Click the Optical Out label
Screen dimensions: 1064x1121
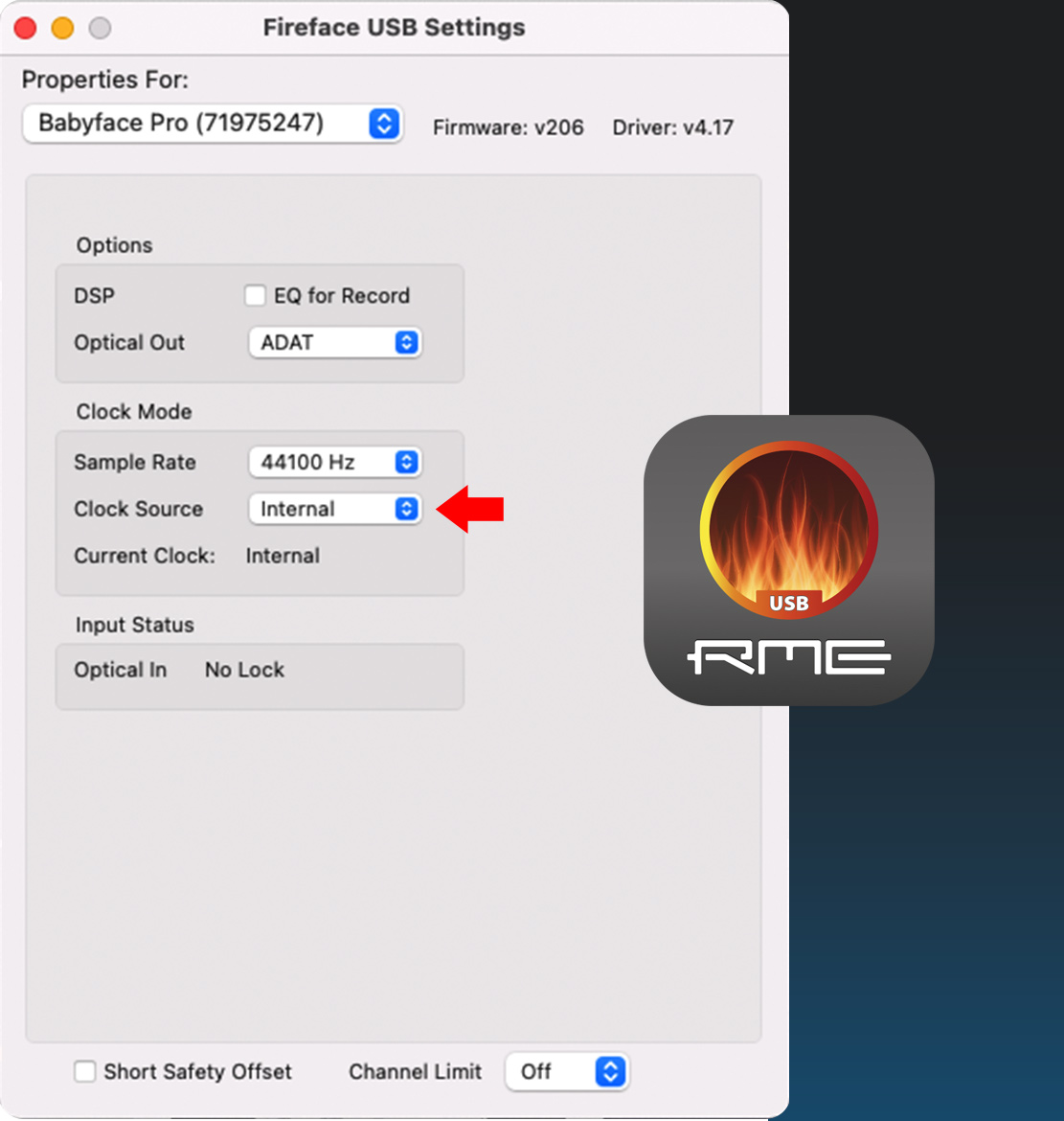pos(129,342)
